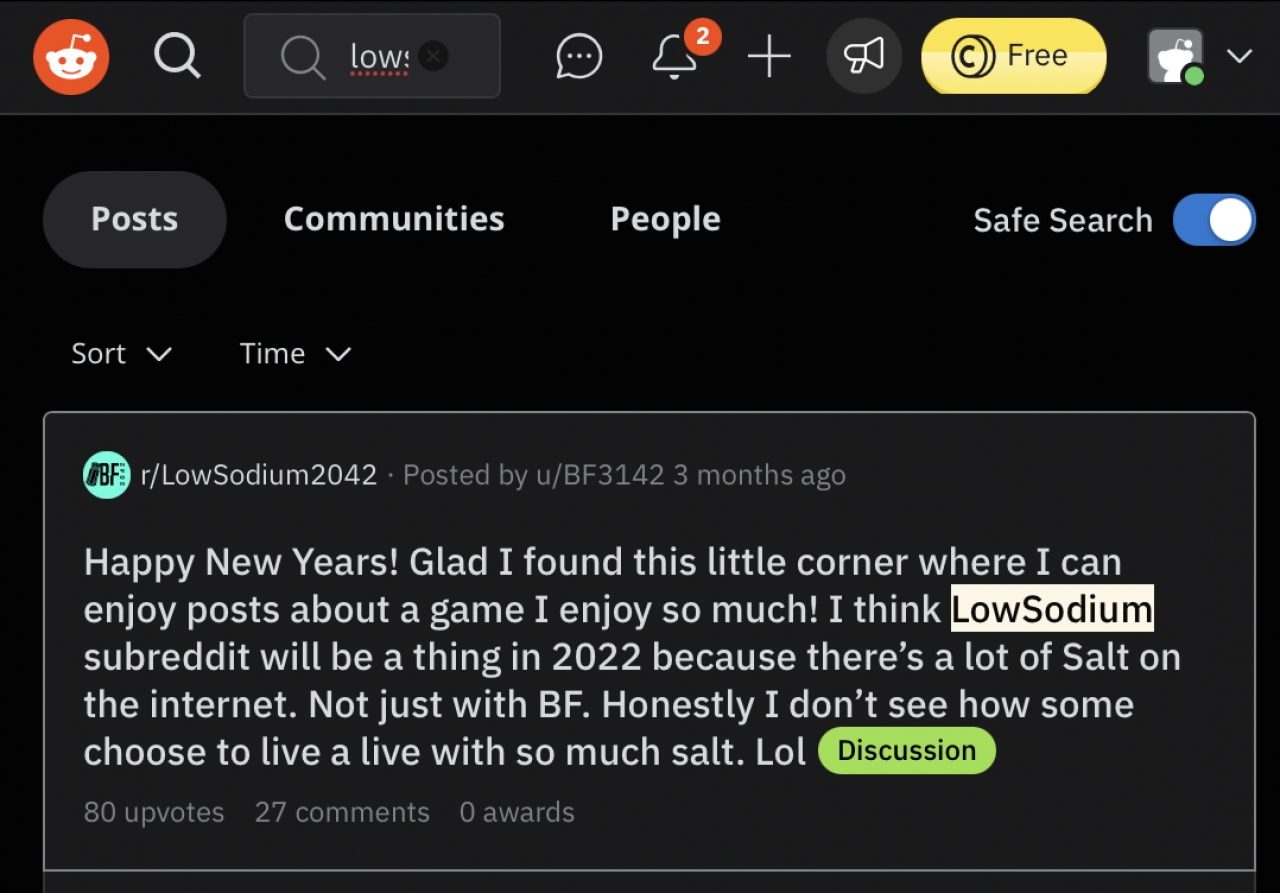Viewport: 1280px width, 893px height.
Task: Open the notifications bell
Action: point(675,57)
